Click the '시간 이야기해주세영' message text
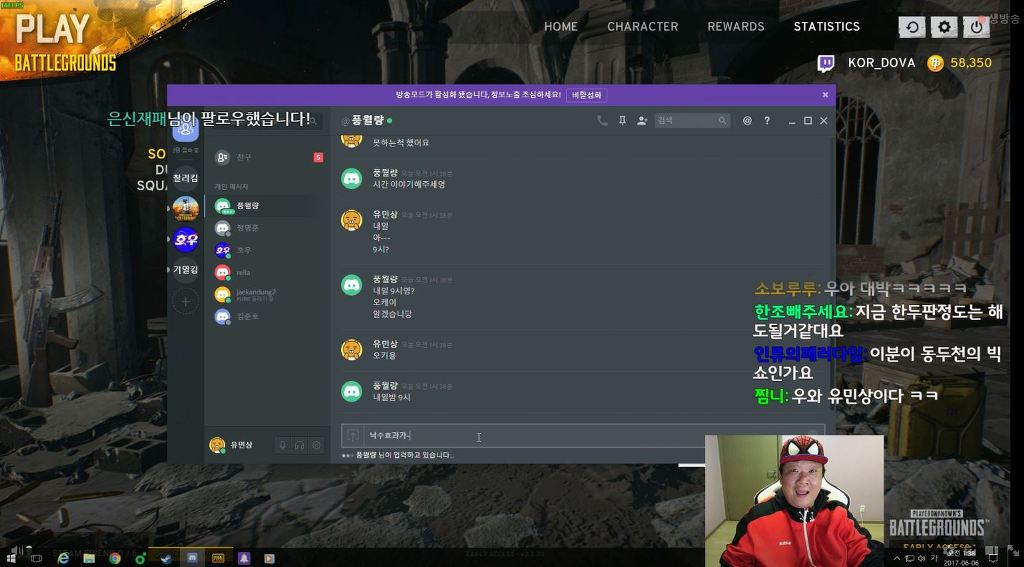 point(409,185)
